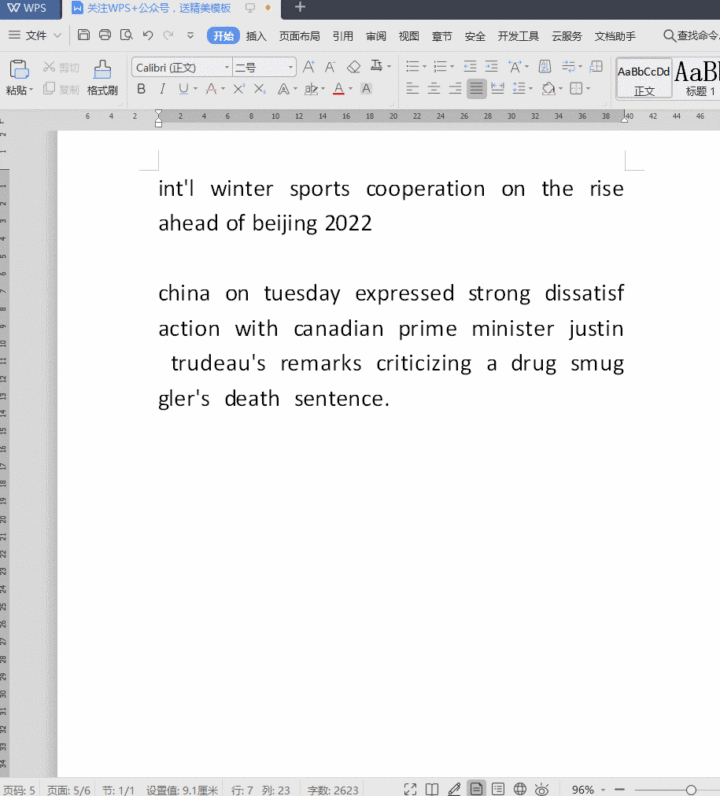
Task: Expand the quick access toolbar customize arrow
Action: pyautogui.click(x=190, y=35)
